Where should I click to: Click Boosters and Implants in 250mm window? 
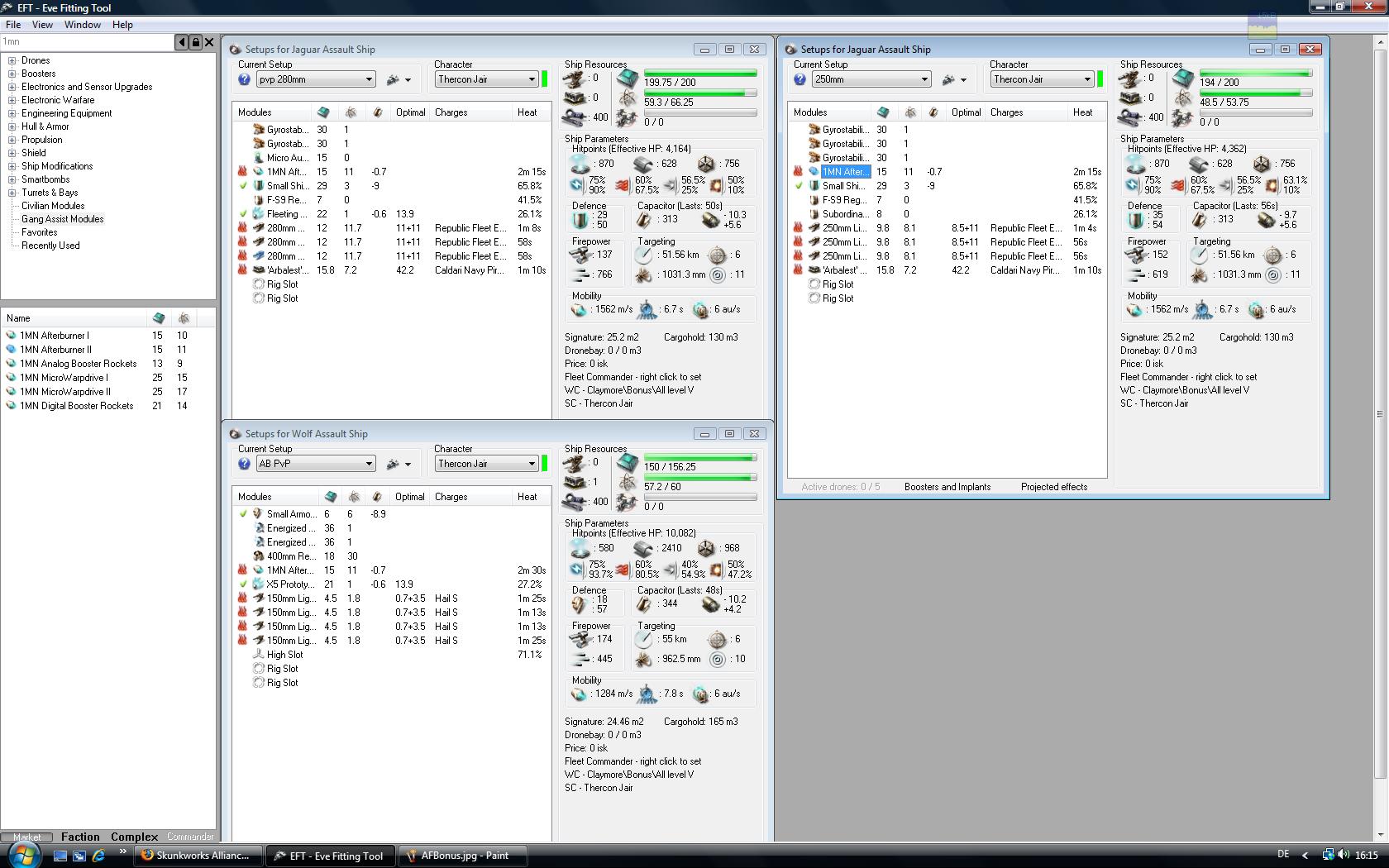[947, 487]
